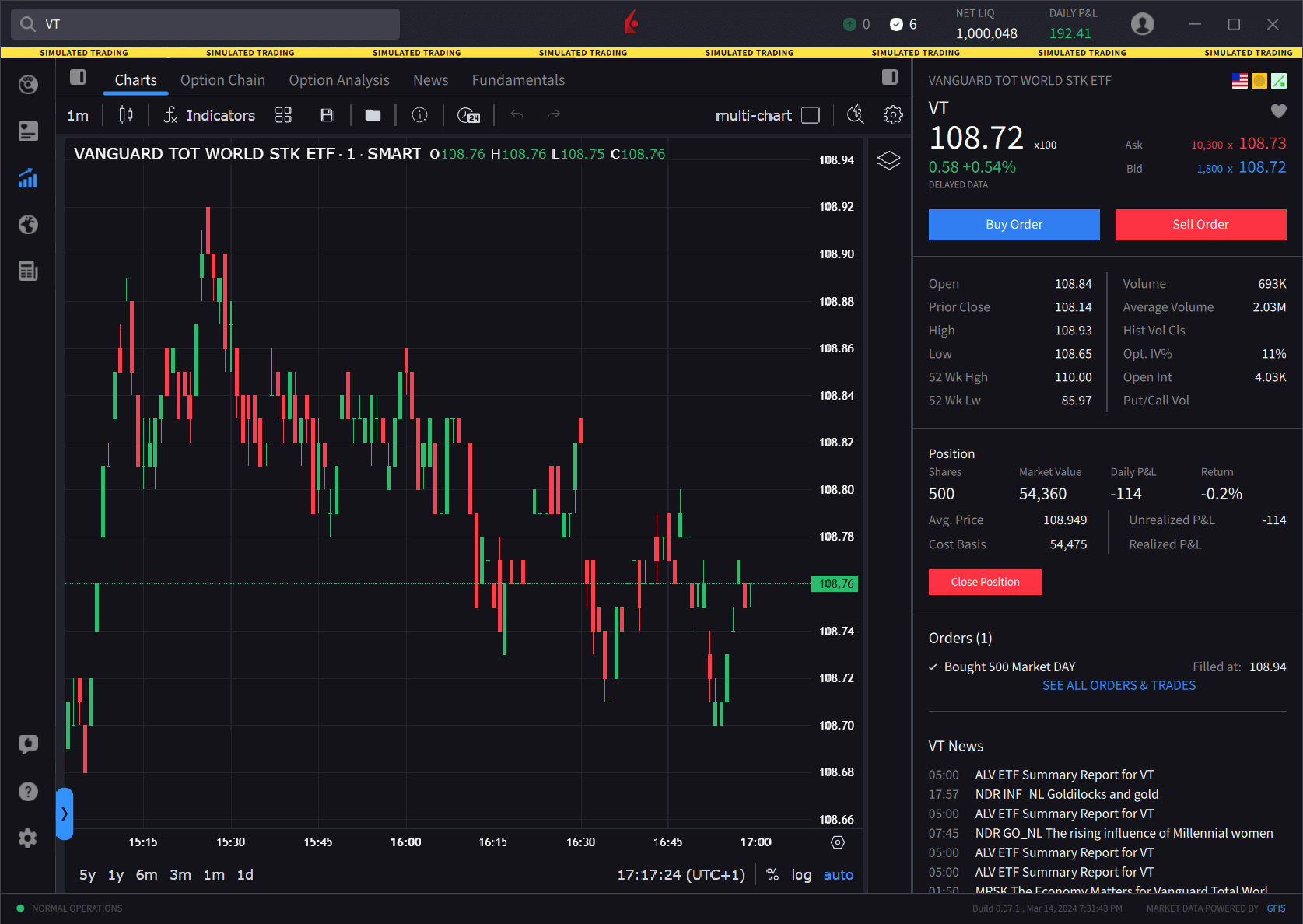
Task: Follow the See All Orders & Trades link
Action: click(1119, 685)
